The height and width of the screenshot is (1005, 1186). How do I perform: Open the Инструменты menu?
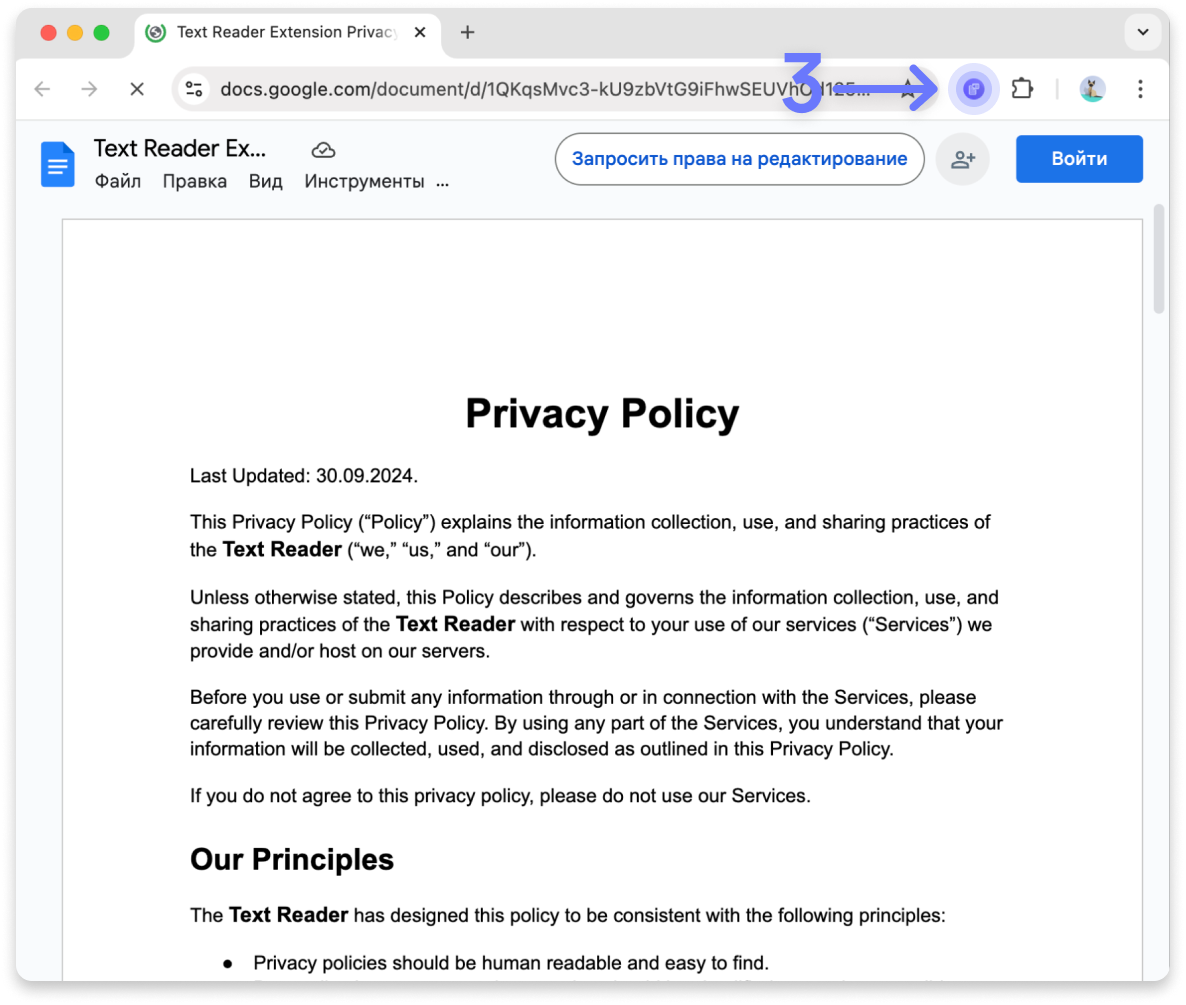click(x=364, y=182)
